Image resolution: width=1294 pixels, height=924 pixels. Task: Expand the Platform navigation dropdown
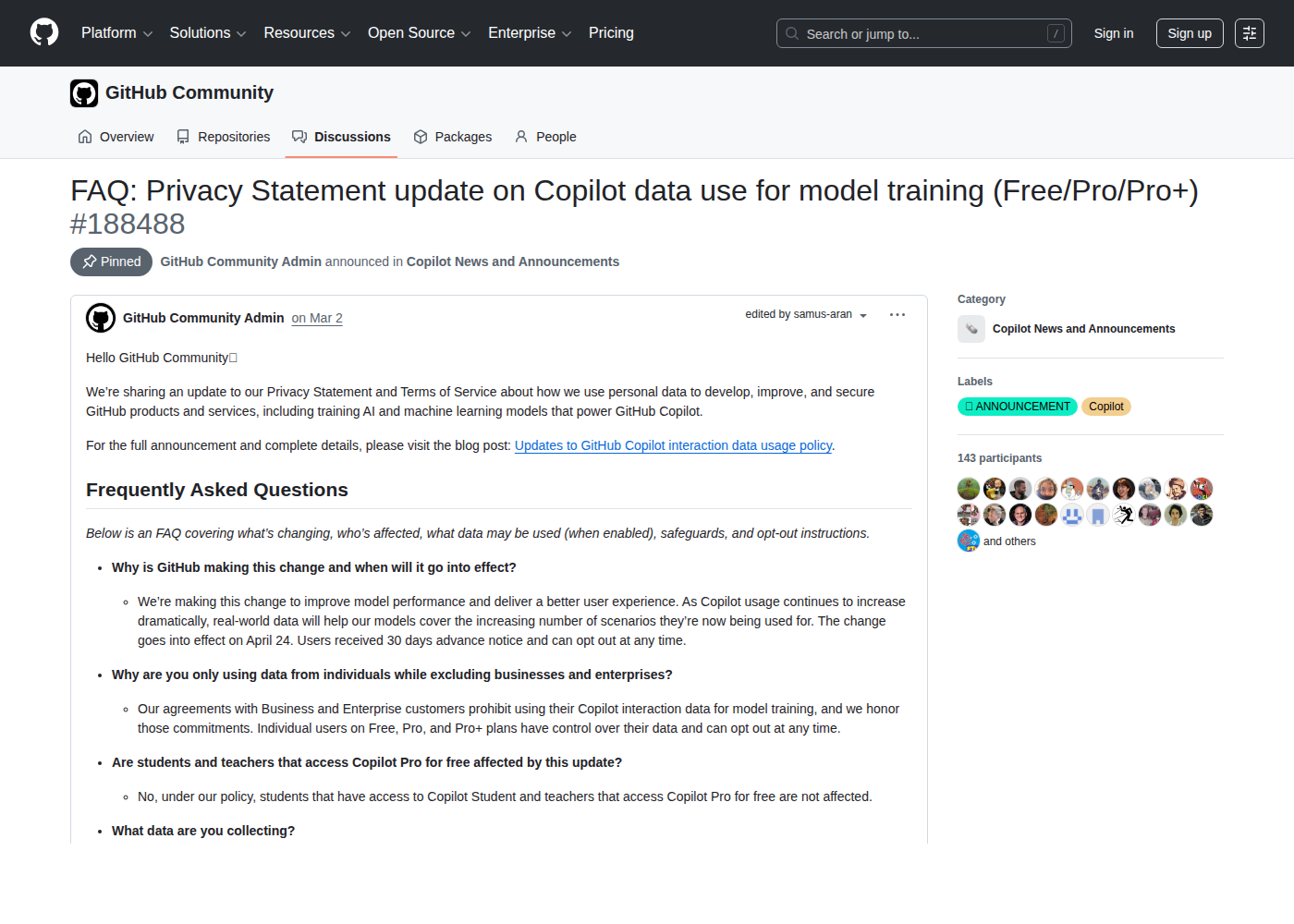pos(116,32)
